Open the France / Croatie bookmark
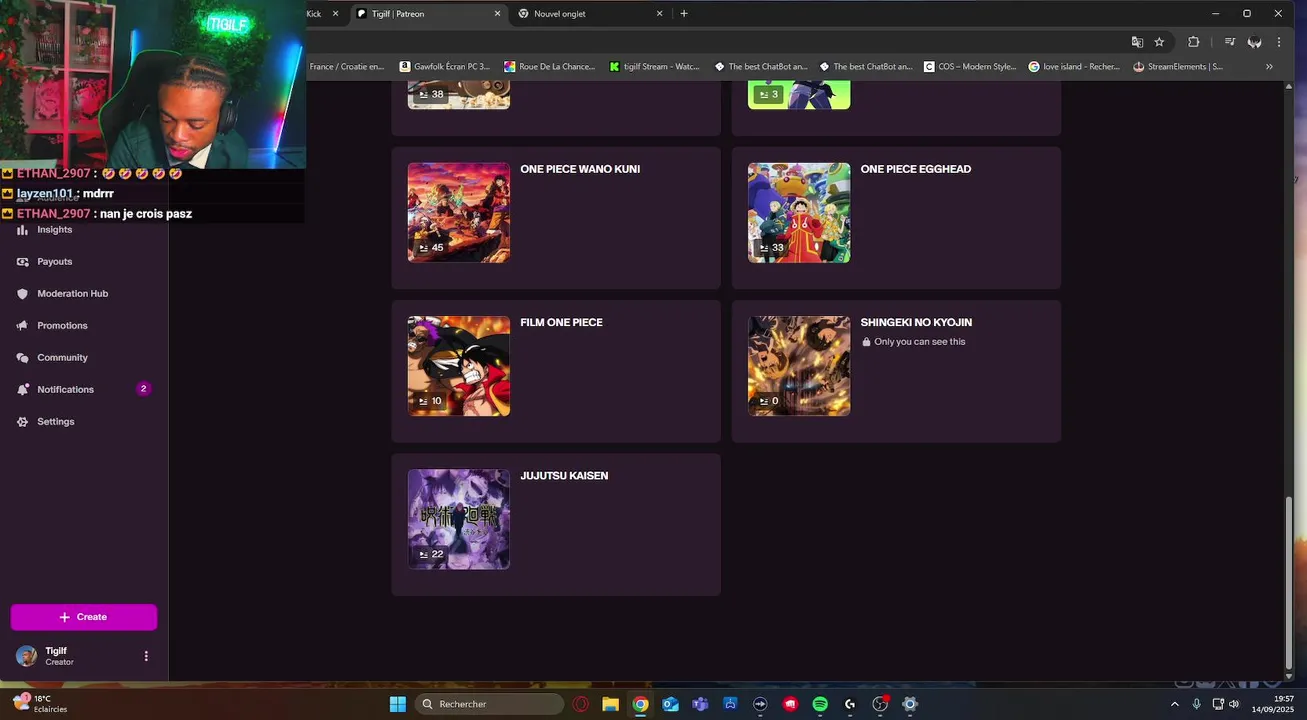Viewport: 1307px width, 720px height. 346,67
